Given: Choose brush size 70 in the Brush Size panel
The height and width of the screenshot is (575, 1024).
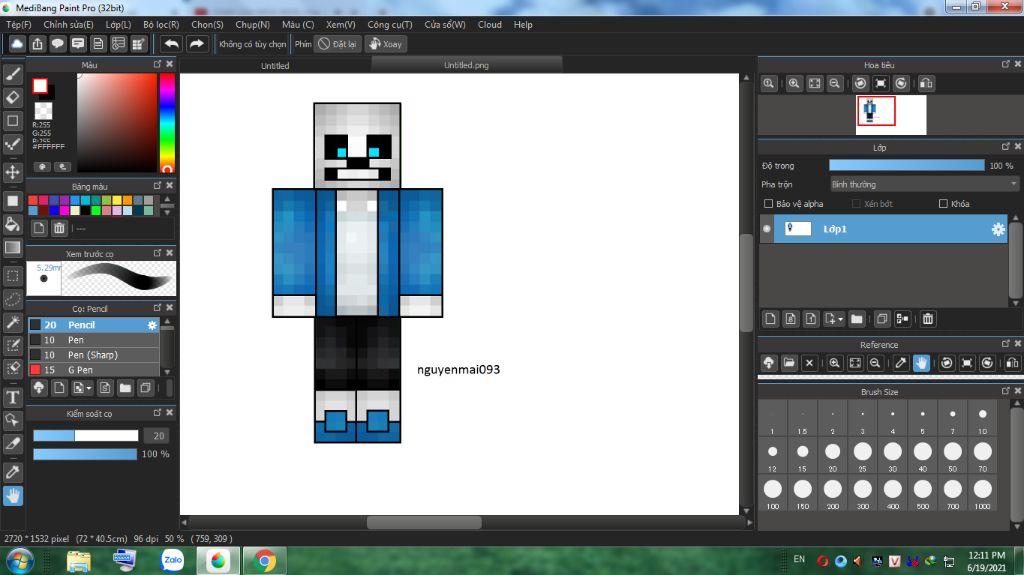Looking at the screenshot, I should tap(982, 455).
